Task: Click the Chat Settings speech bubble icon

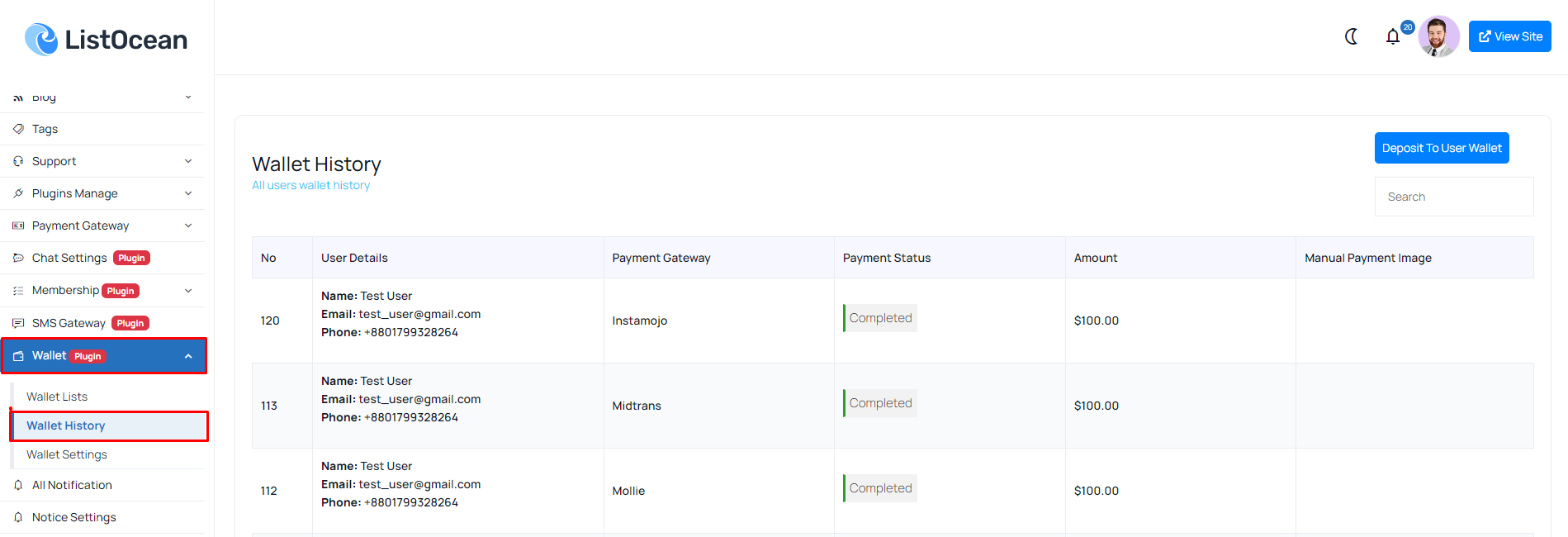Action: pos(18,258)
